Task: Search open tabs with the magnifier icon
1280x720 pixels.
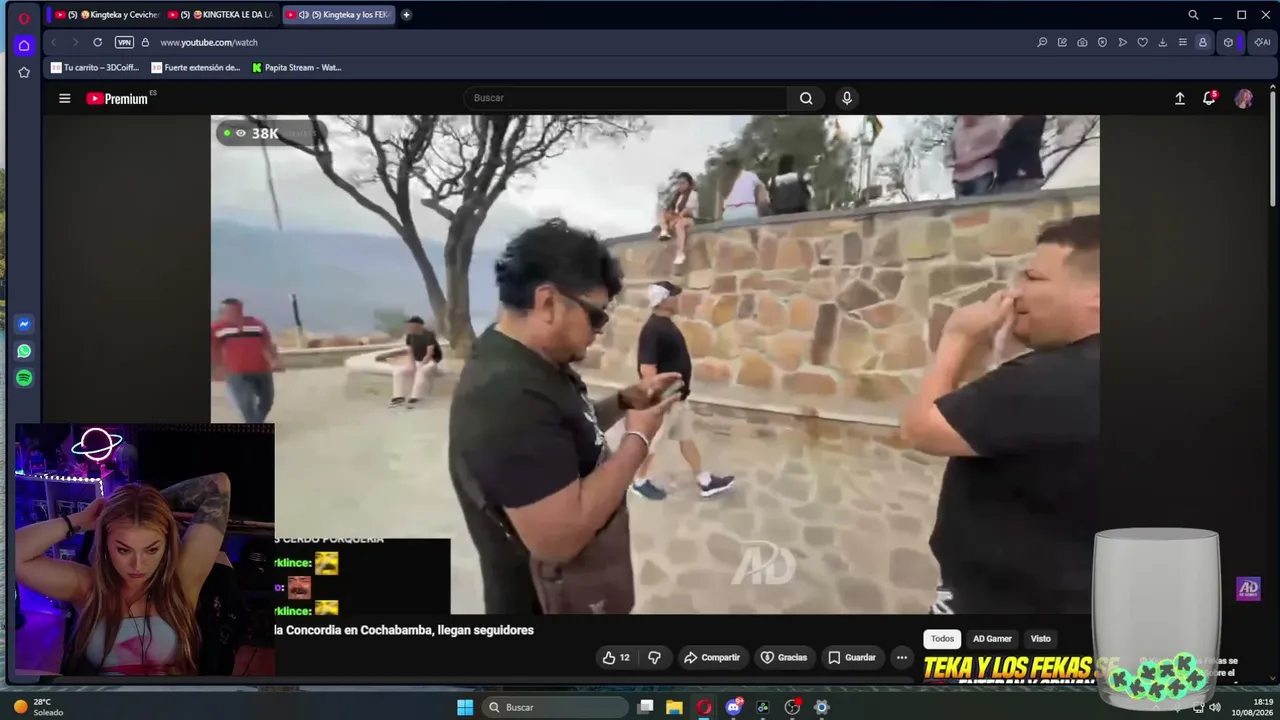Action: (x=1193, y=15)
